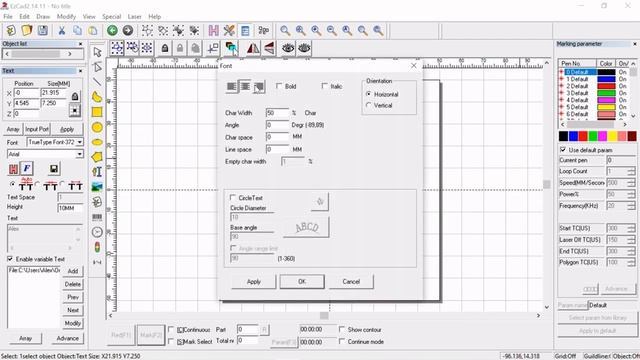640x360 pixels.
Task: Open the File menu
Action: (x=8, y=16)
